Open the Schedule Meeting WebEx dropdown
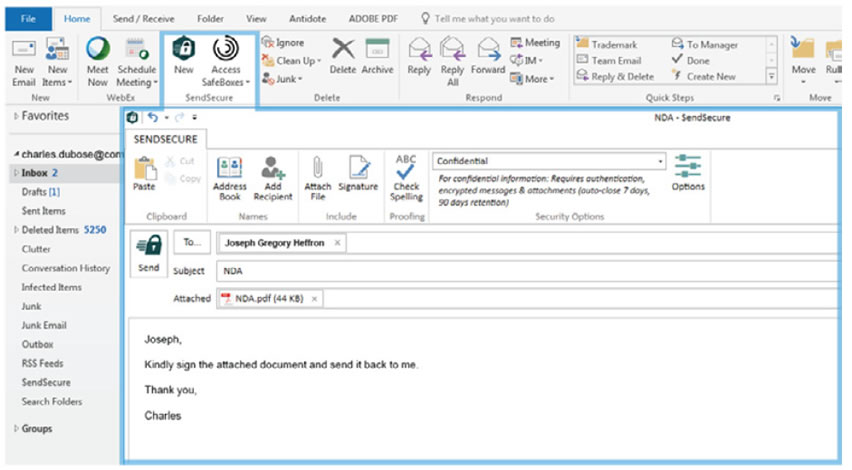This screenshot has height=470, width=852. pos(136,62)
